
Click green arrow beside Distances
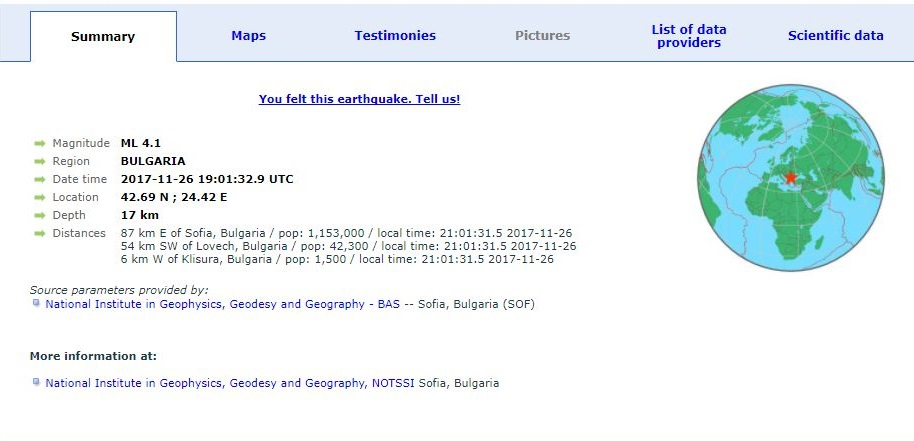coord(40,234)
